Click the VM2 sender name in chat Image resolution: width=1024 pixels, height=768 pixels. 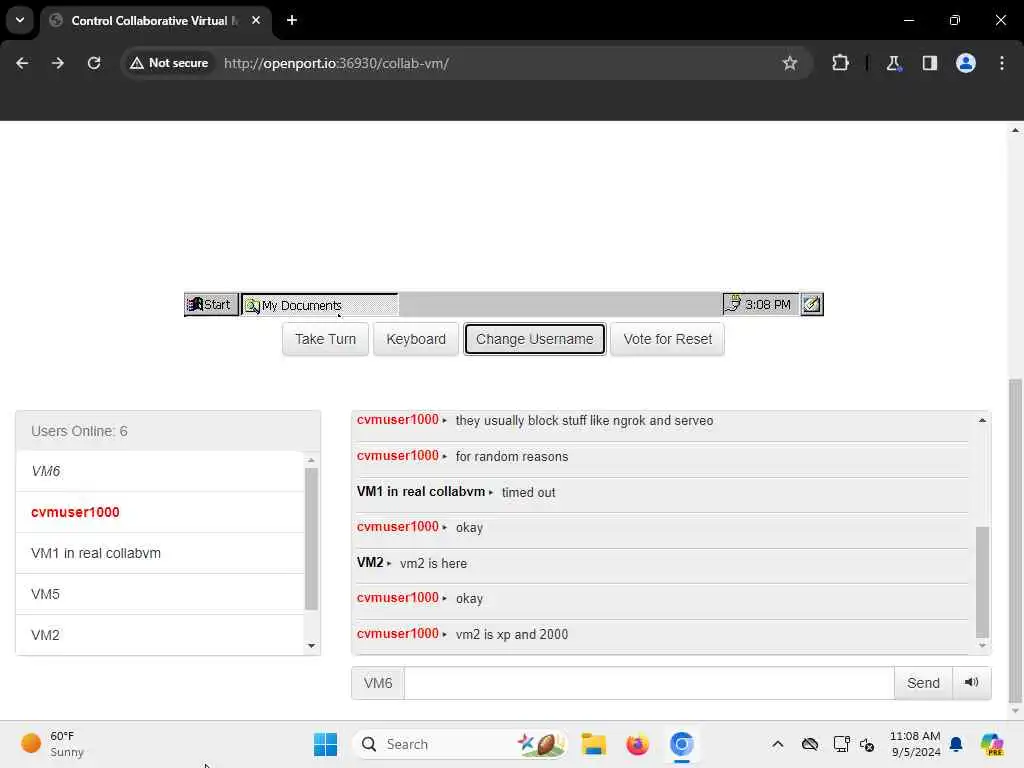(x=370, y=562)
